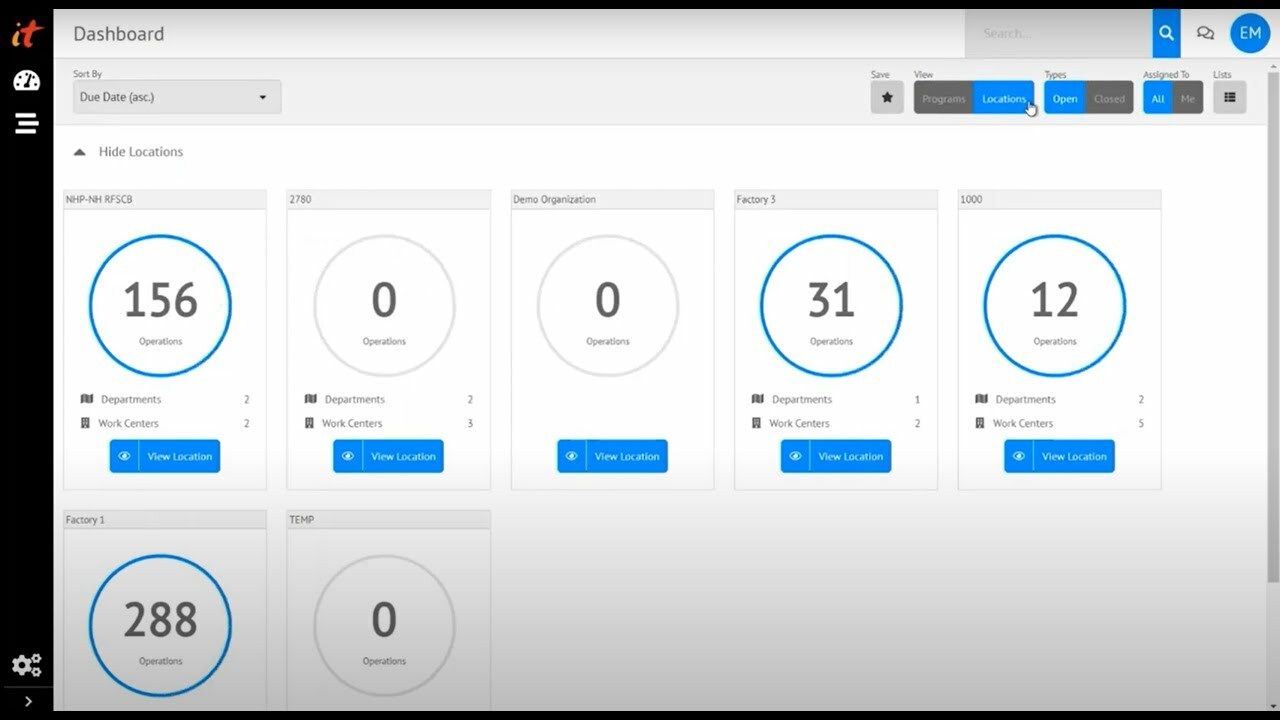Open settings gears icon at bottom left
Image resolution: width=1280 pixels, height=720 pixels.
pyautogui.click(x=26, y=665)
